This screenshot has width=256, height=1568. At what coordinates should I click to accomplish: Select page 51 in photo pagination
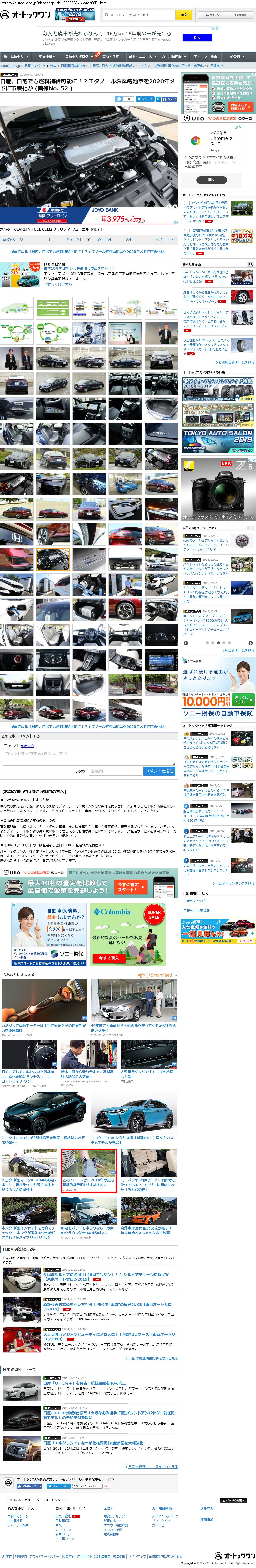click(x=79, y=240)
